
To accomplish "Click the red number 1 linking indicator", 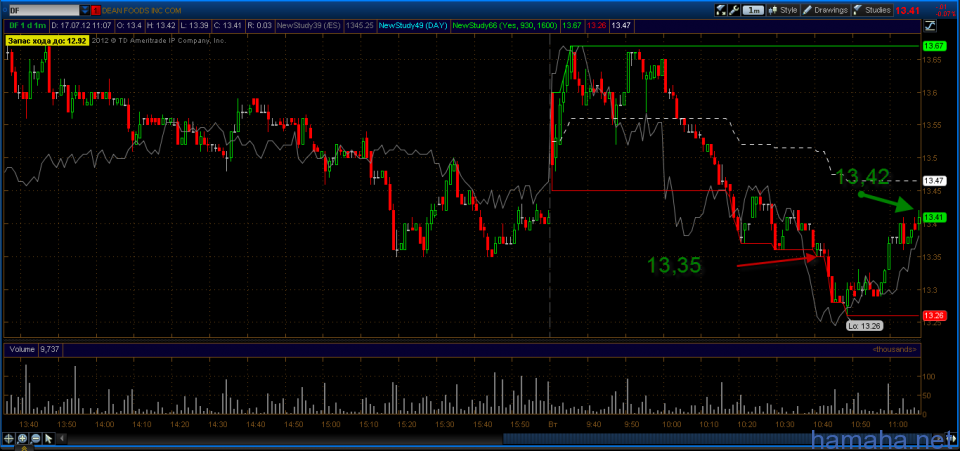I will coord(96,10).
